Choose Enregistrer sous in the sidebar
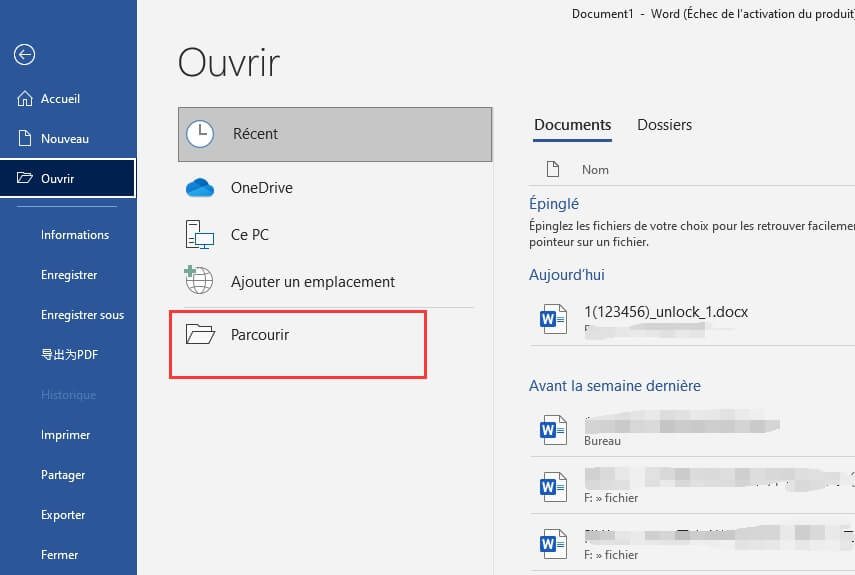Viewport: 855px width, 575px height. [x=82, y=315]
